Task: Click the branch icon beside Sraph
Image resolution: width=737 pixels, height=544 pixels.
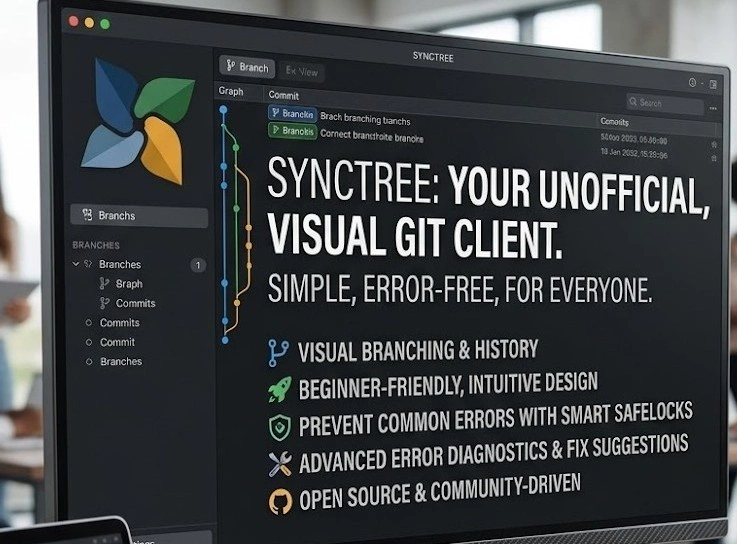Action: 104,284
